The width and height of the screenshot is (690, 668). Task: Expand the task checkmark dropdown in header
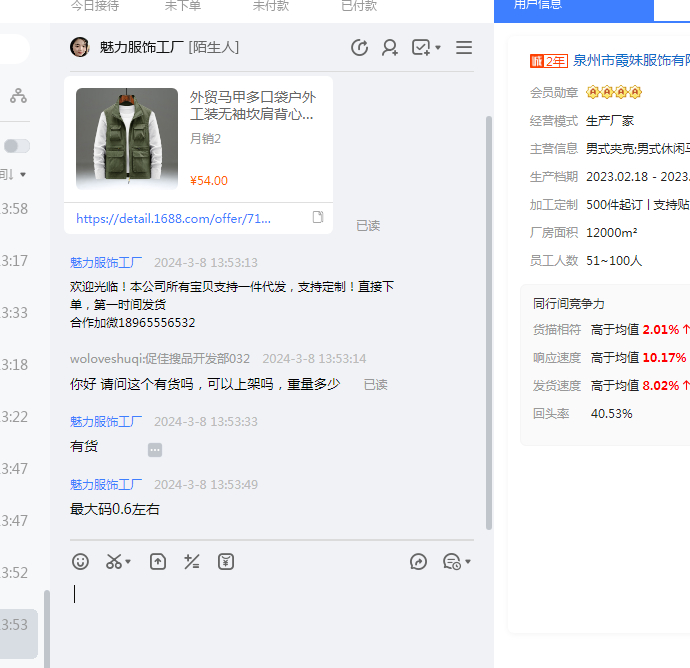pos(438,49)
